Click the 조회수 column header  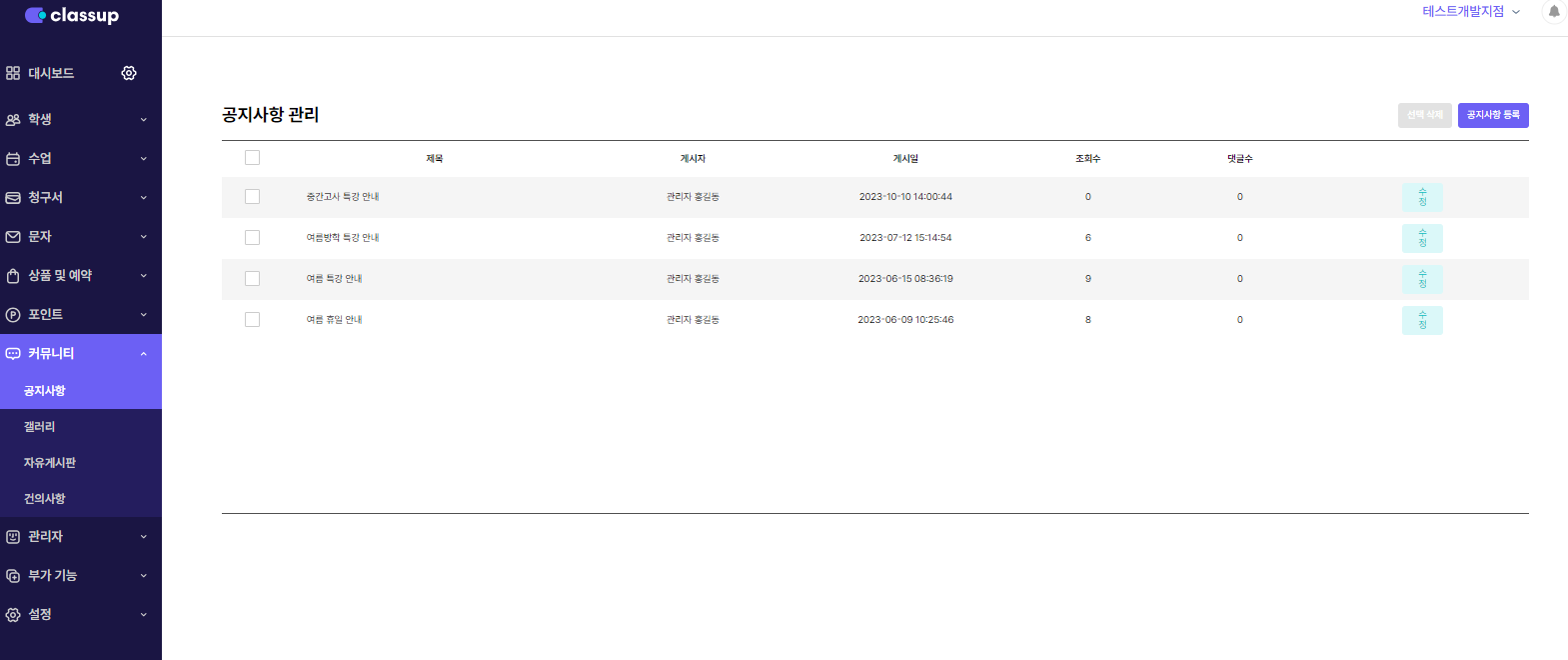[1088, 159]
